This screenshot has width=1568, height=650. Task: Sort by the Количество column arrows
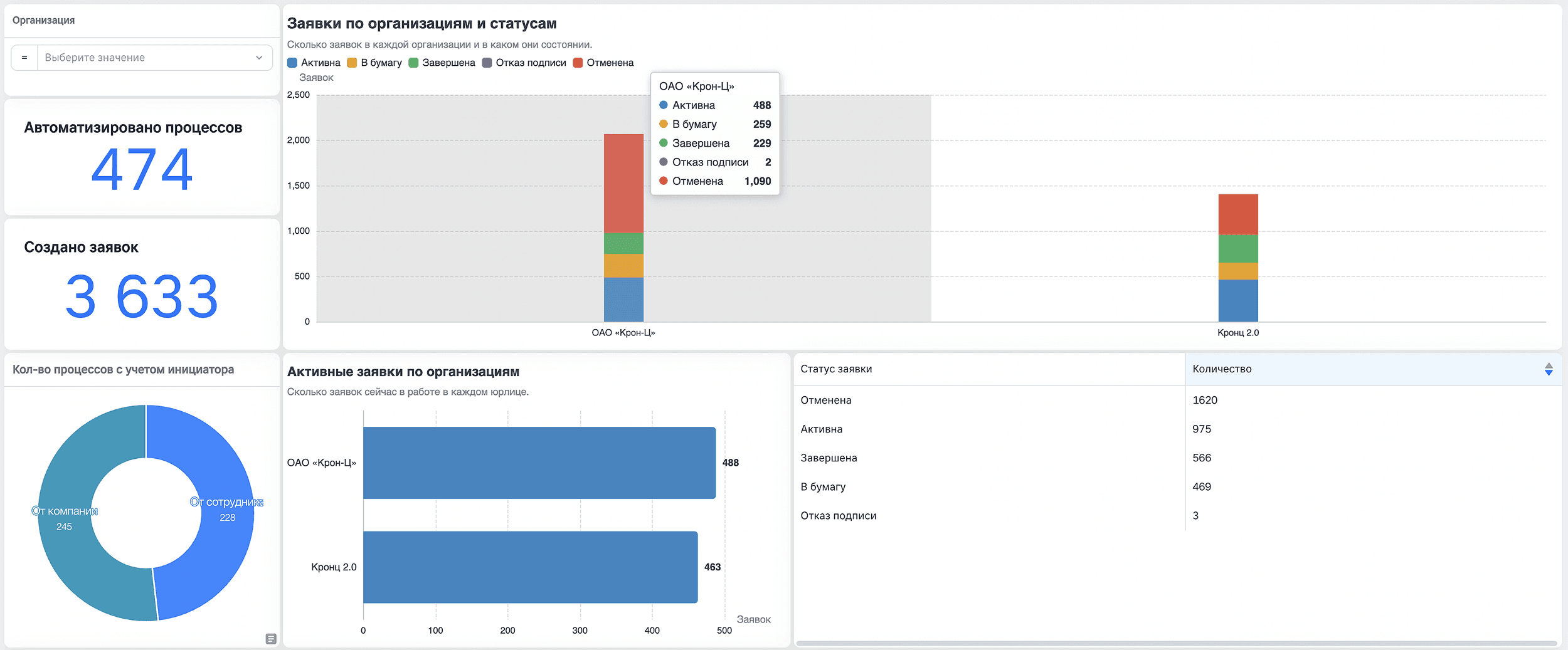[x=1549, y=369]
